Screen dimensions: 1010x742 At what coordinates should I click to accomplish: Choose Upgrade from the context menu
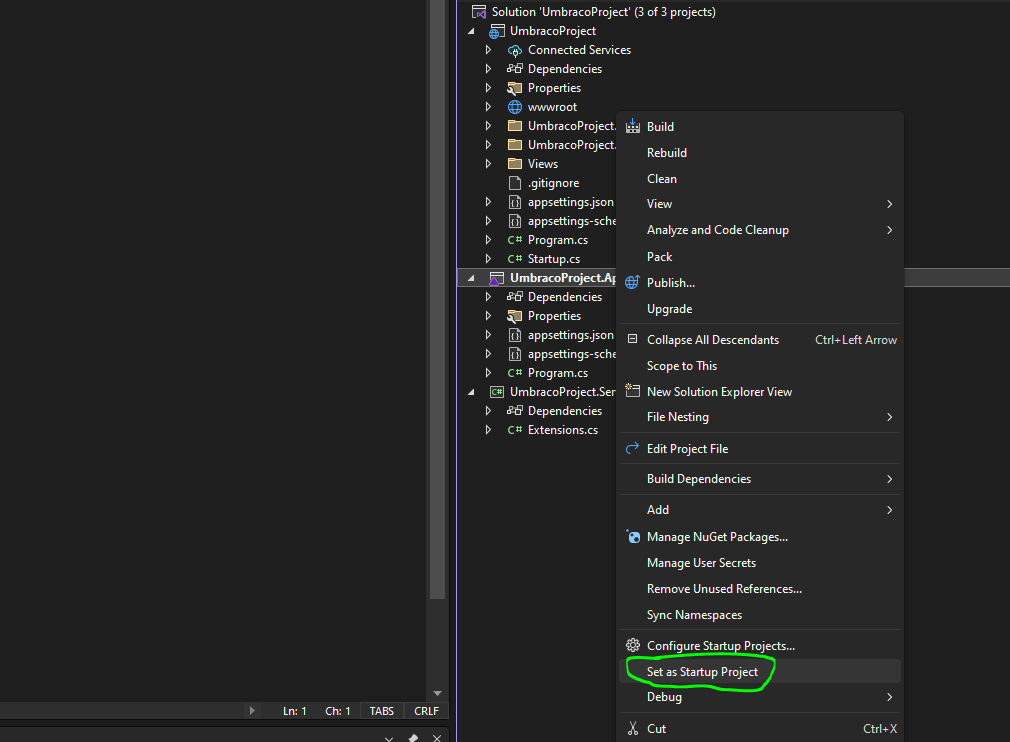tap(759, 309)
